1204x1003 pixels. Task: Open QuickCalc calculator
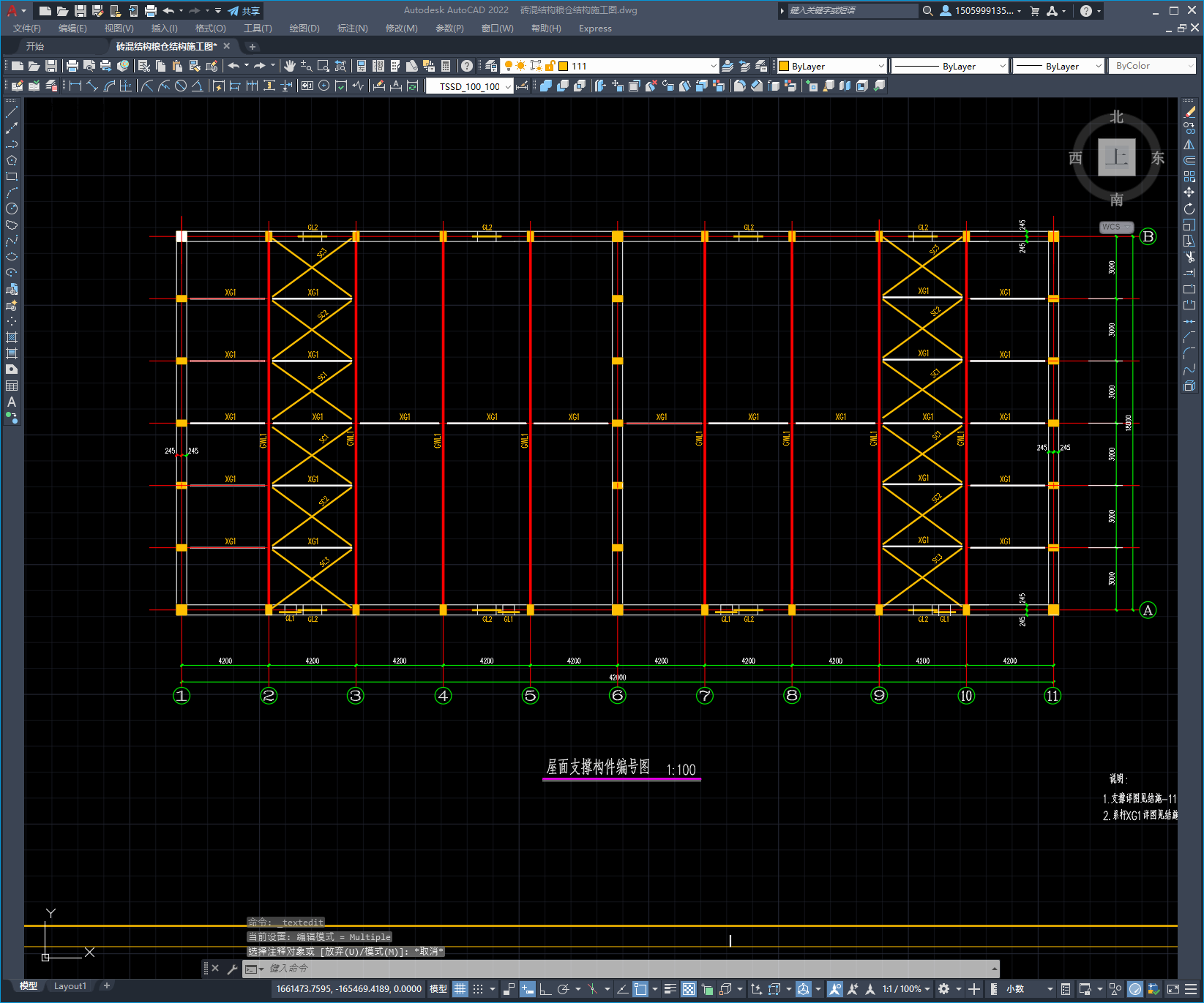pyautogui.click(x=446, y=66)
